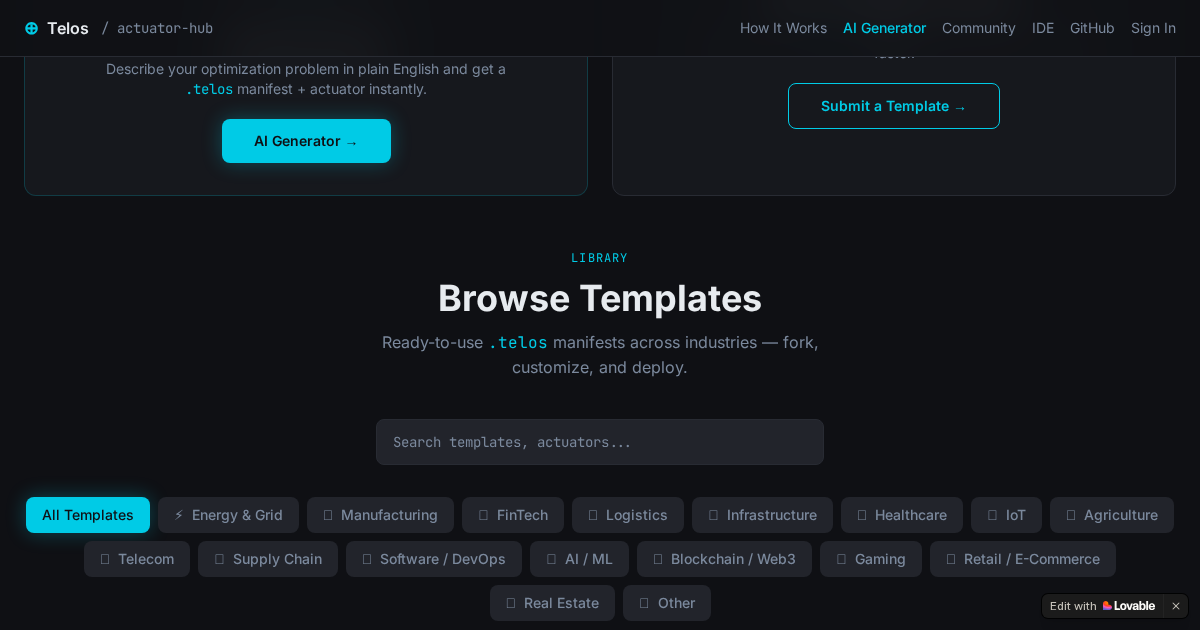Choose the AI / ML category
Image resolution: width=1200 pixels, height=630 pixels.
(x=579, y=559)
